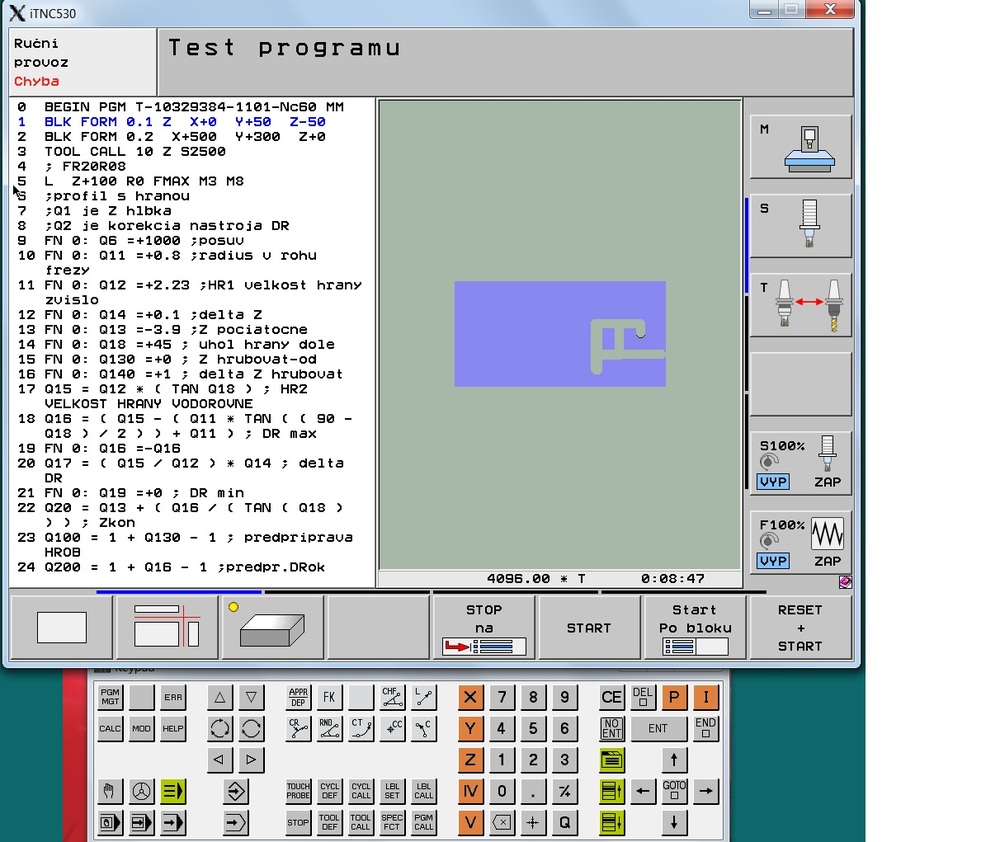The image size is (1000, 842).
Task: Click the M machine functions softkey
Action: (800, 147)
